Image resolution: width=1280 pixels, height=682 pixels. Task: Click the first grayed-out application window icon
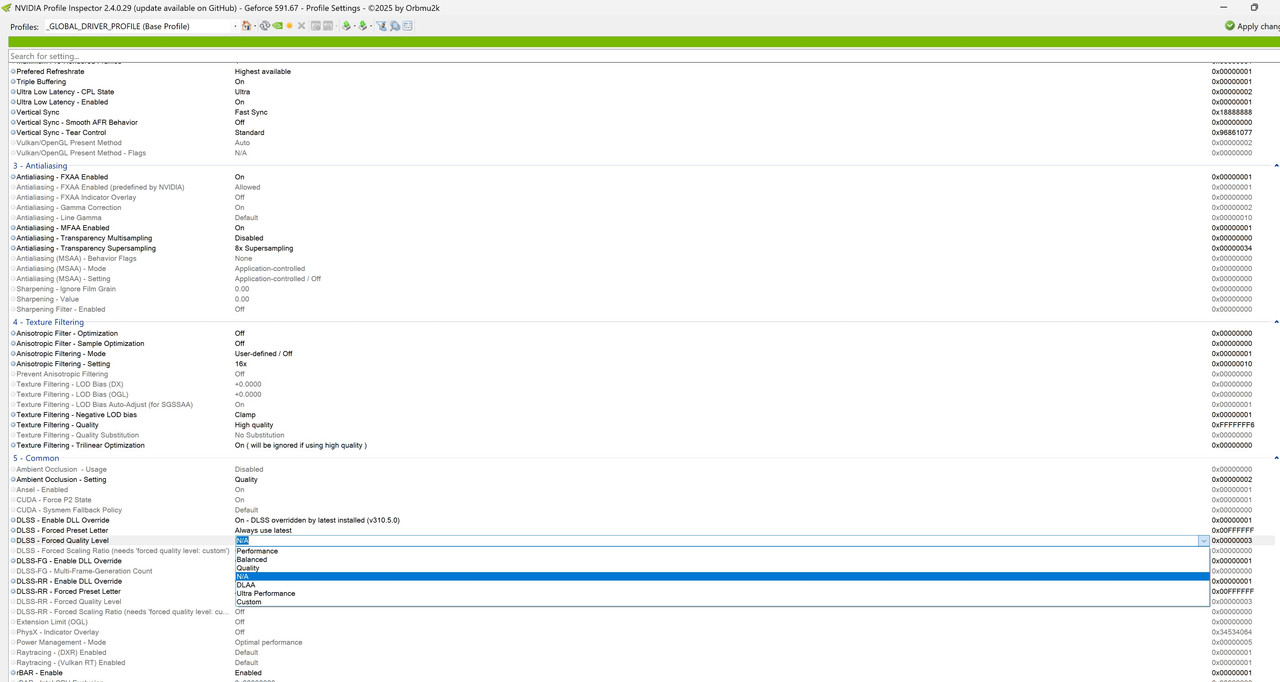[315, 26]
